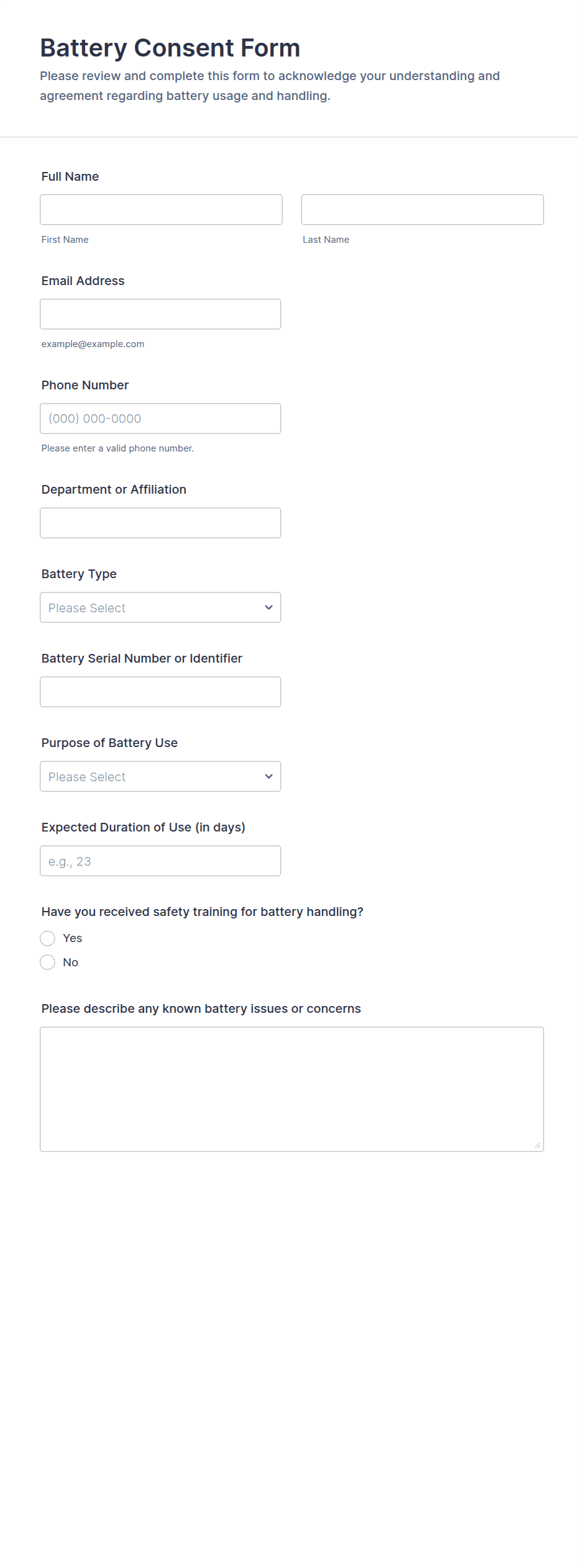Click the Full Name label
The height and width of the screenshot is (1568, 578).
coord(70,176)
